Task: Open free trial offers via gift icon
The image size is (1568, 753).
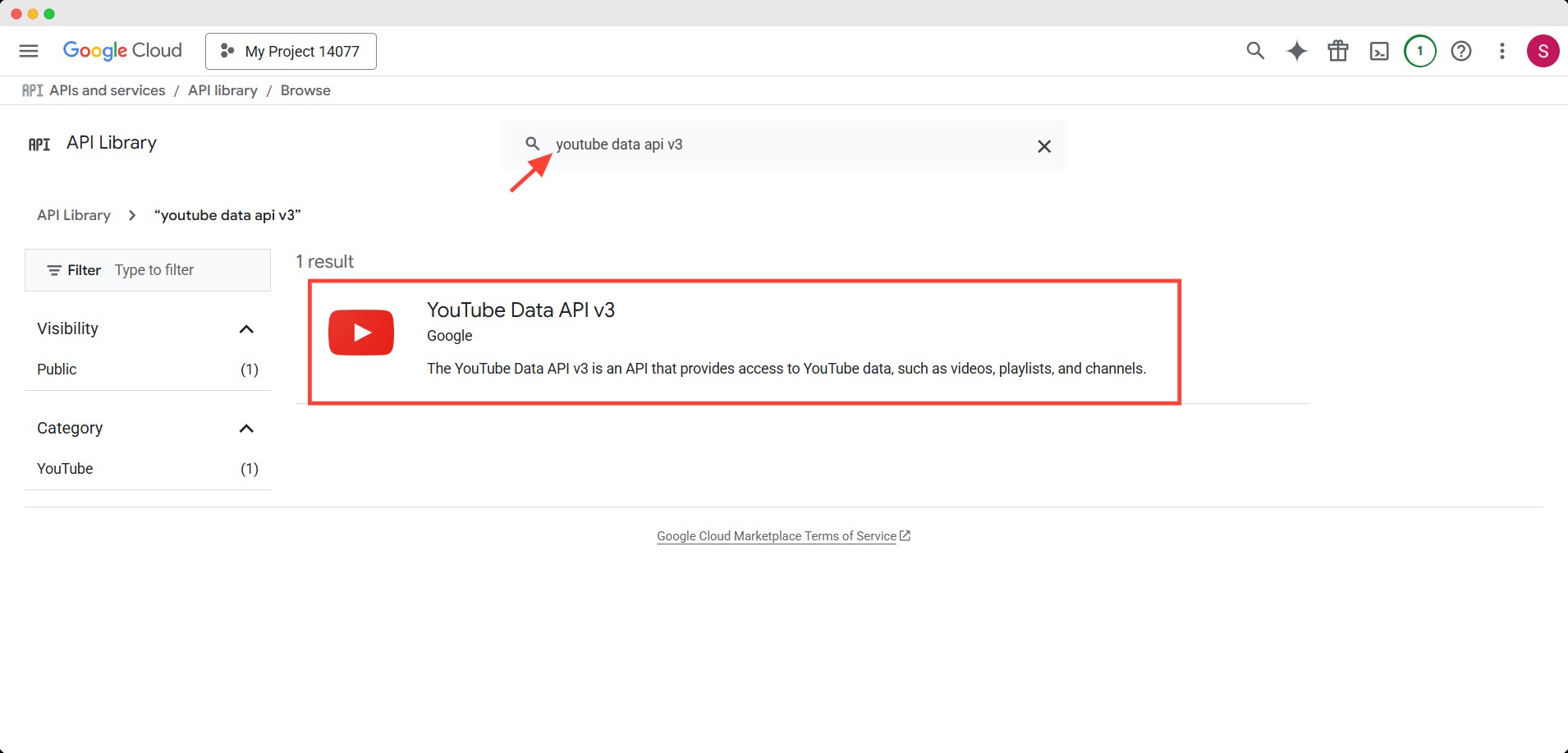Action: [x=1337, y=51]
